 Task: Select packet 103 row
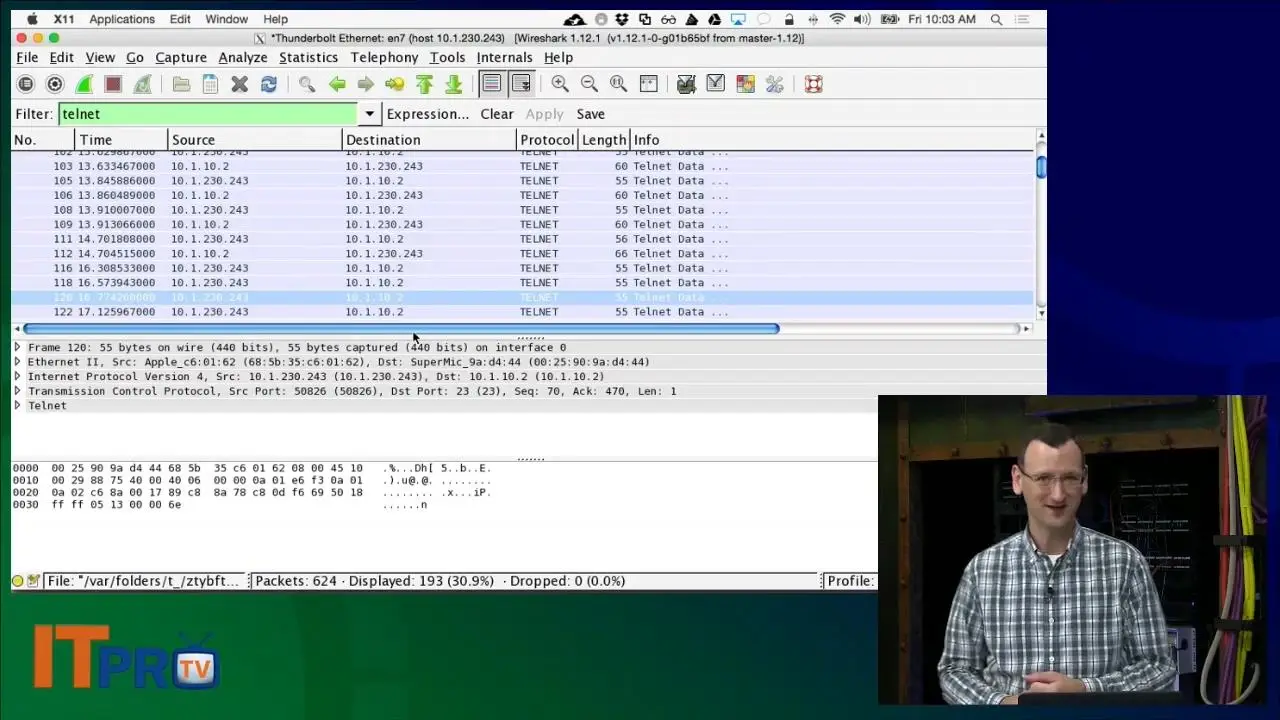522,166
